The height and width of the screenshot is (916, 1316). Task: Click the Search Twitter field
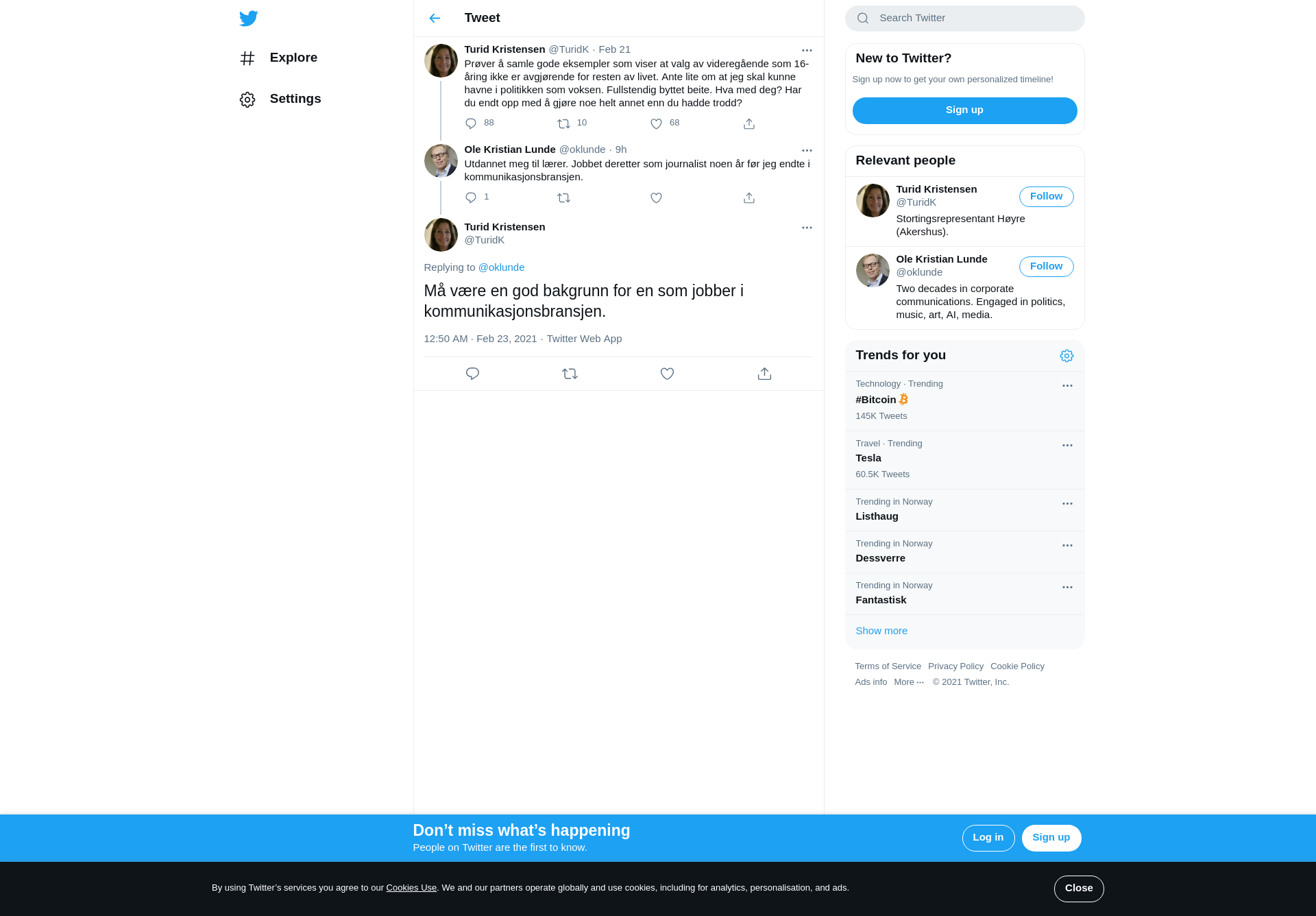coord(964,19)
